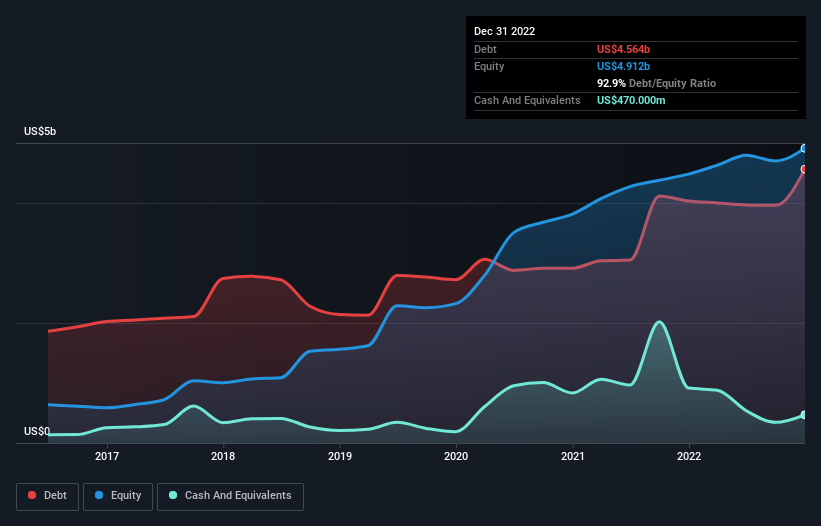Screen dimensions: 821x526
Task: Click the blue dot in the Equity legend
Action: pos(101,496)
